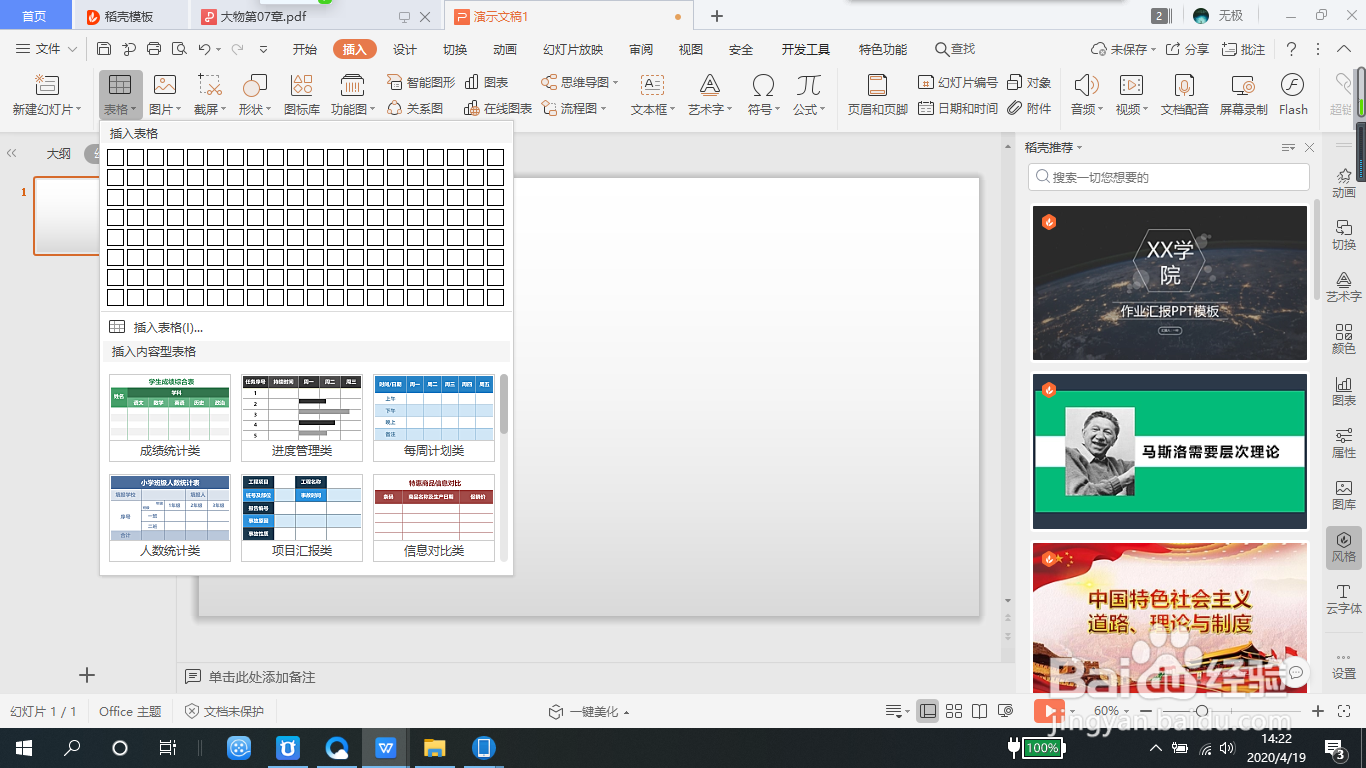Image resolution: width=1366 pixels, height=768 pixels.
Task: Insert a 关系图 relationship diagram
Action: click(x=415, y=108)
